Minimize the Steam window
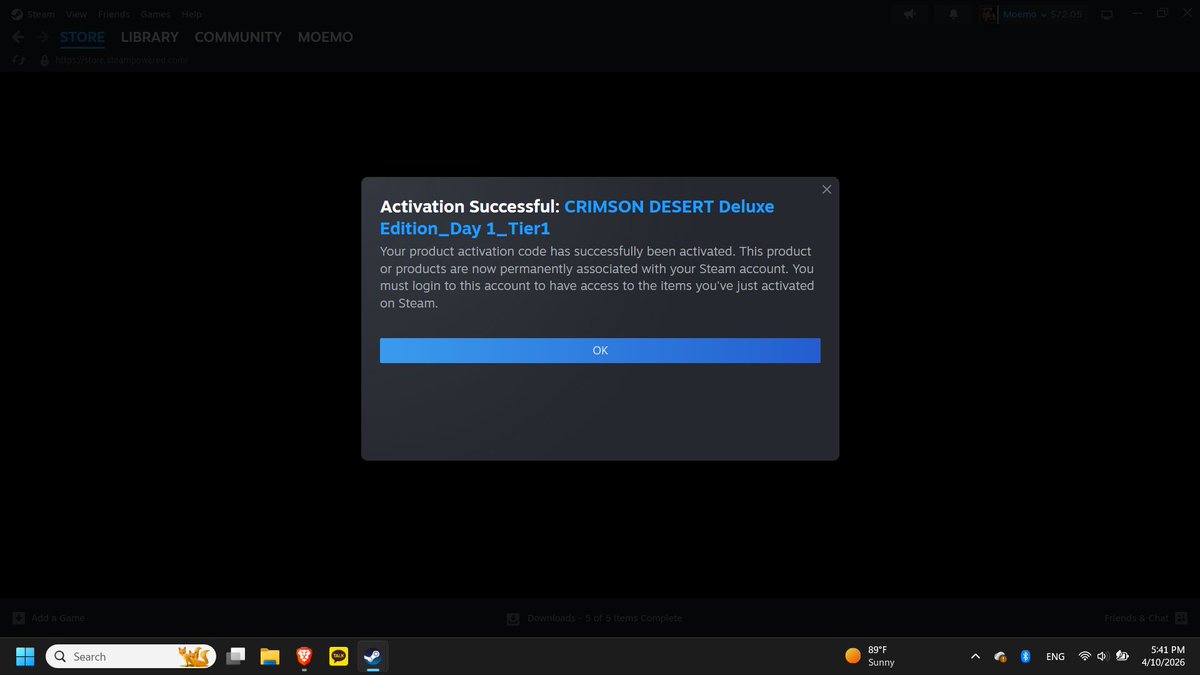This screenshot has height=675, width=1200. (1138, 14)
